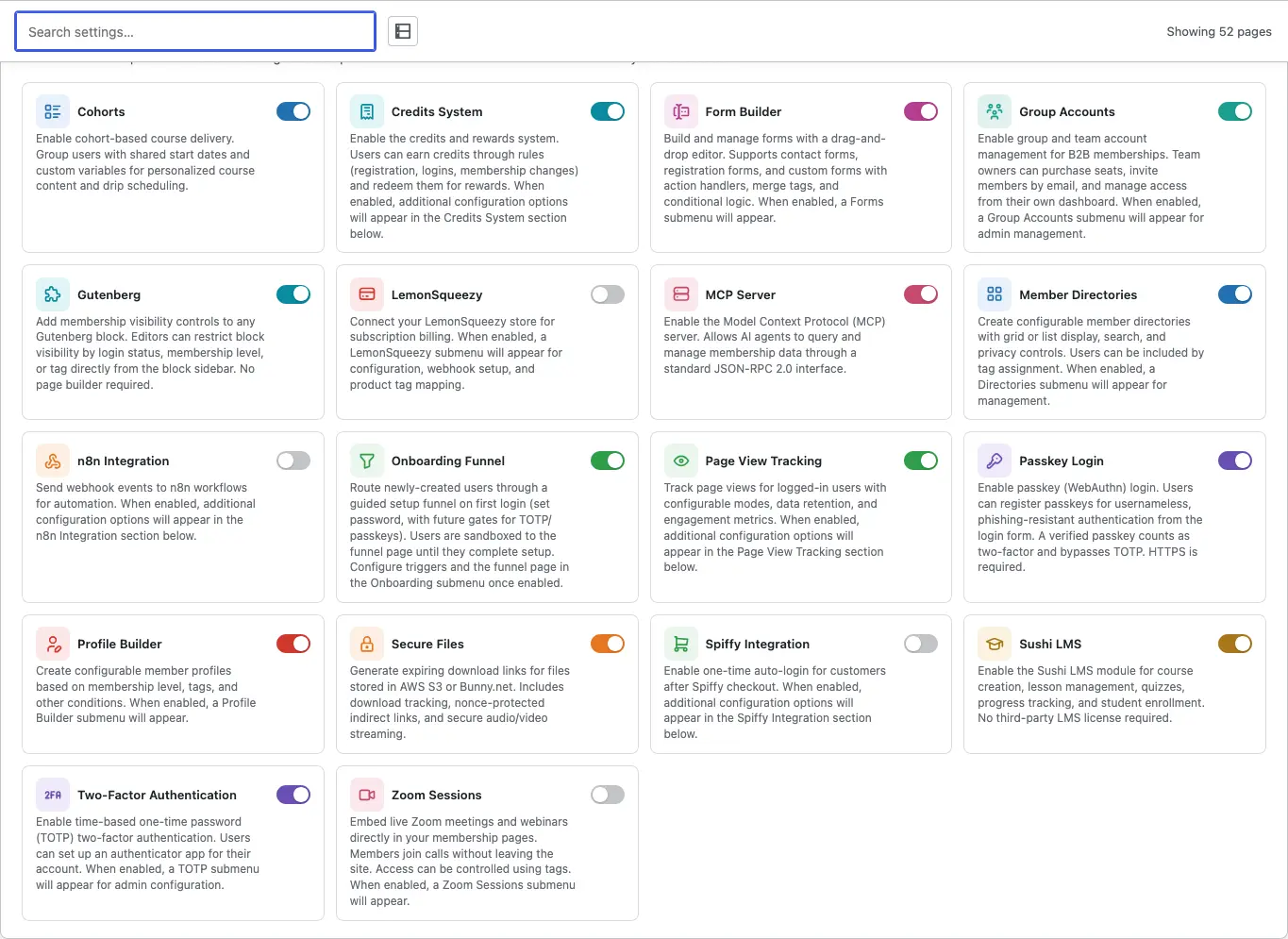The height and width of the screenshot is (939, 1288).
Task: Disable the Sushi LMS toggle
Action: tap(1235, 644)
